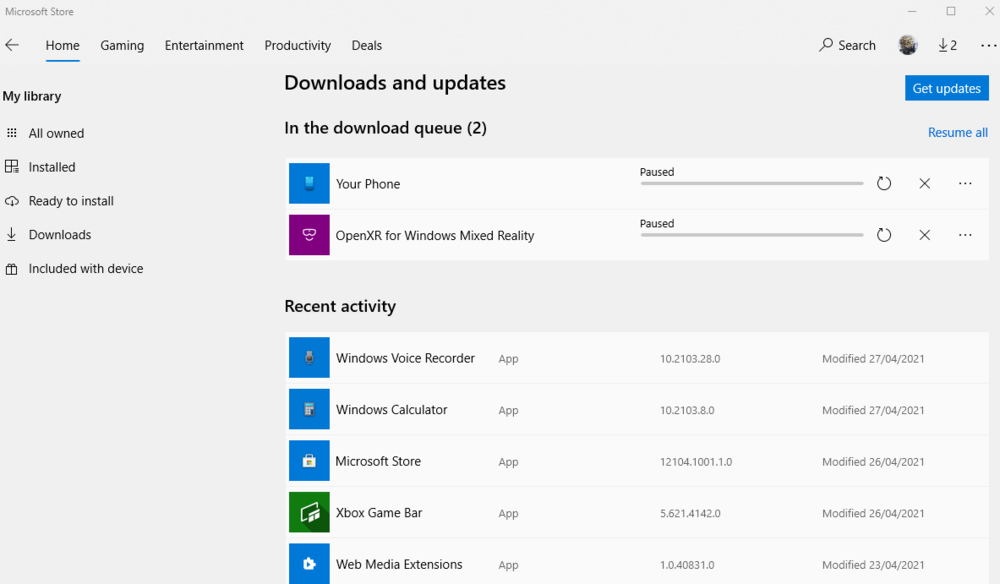The height and width of the screenshot is (584, 1000).
Task: Restart the Your Phone download
Action: pyautogui.click(x=884, y=184)
